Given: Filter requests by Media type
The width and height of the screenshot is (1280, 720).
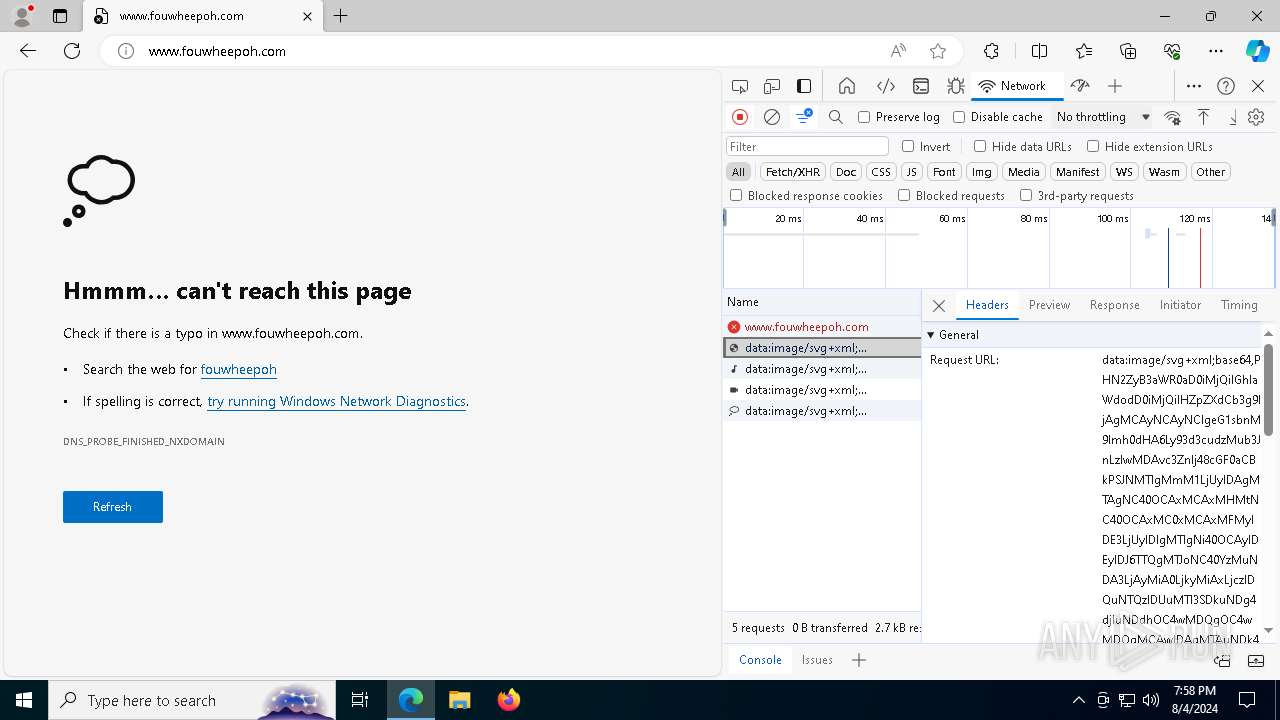Looking at the screenshot, I should [x=1023, y=172].
